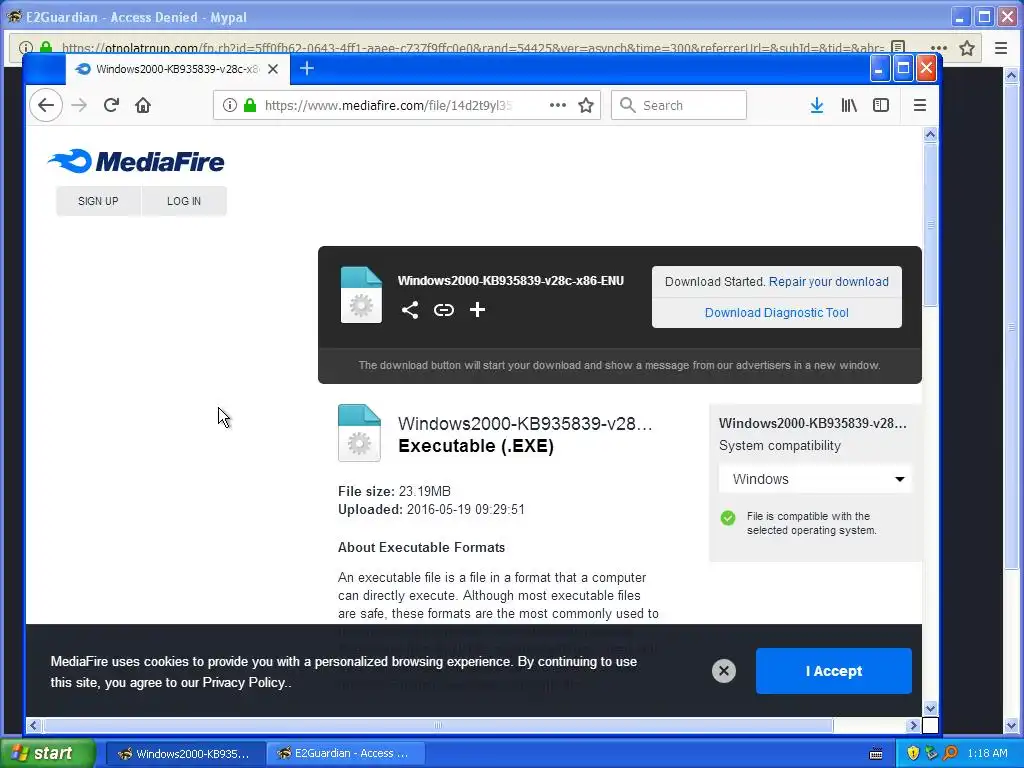1024x768 pixels.
Task: Click the MediaFire page vertical scrollbar down arrow
Action: [930, 708]
